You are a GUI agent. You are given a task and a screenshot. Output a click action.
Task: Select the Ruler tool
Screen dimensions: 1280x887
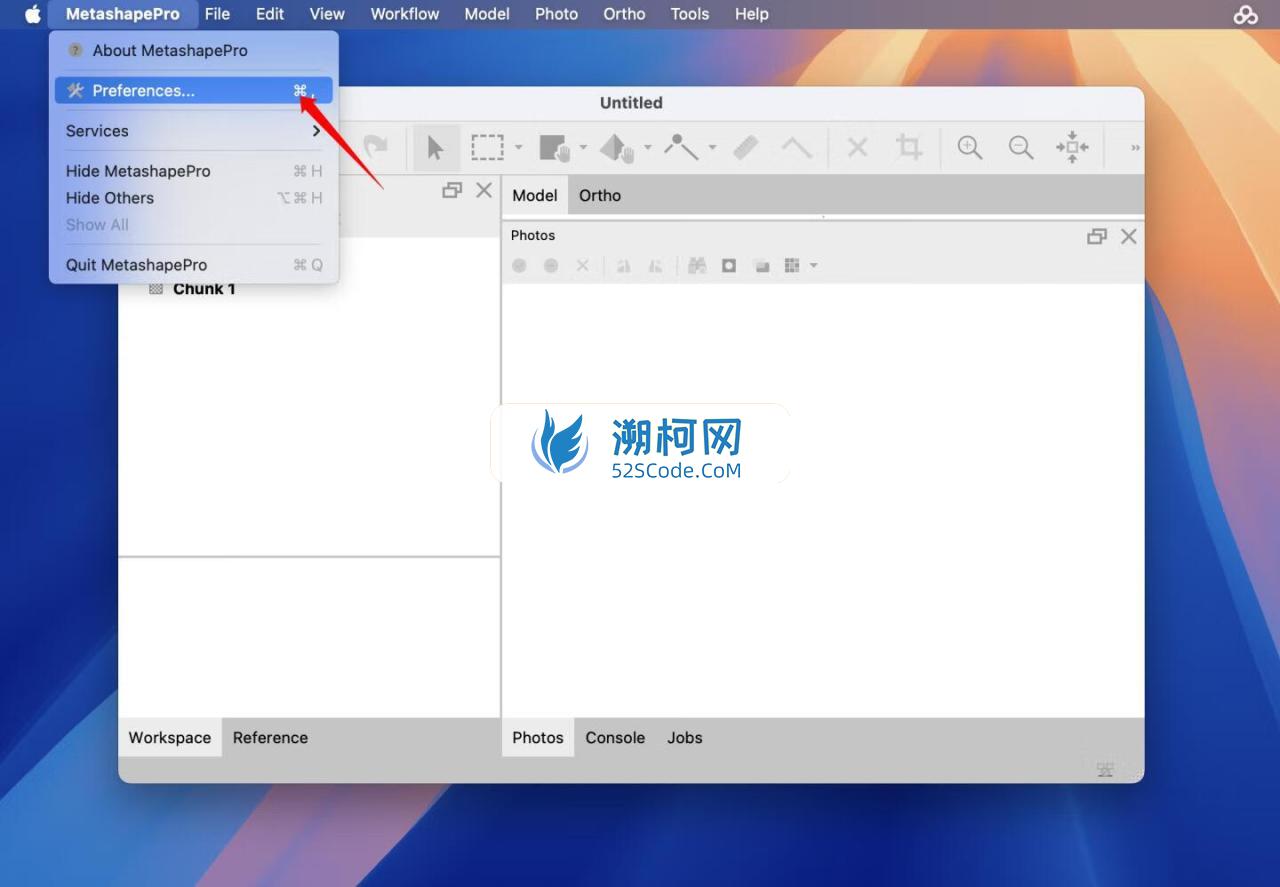pyautogui.click(x=746, y=148)
